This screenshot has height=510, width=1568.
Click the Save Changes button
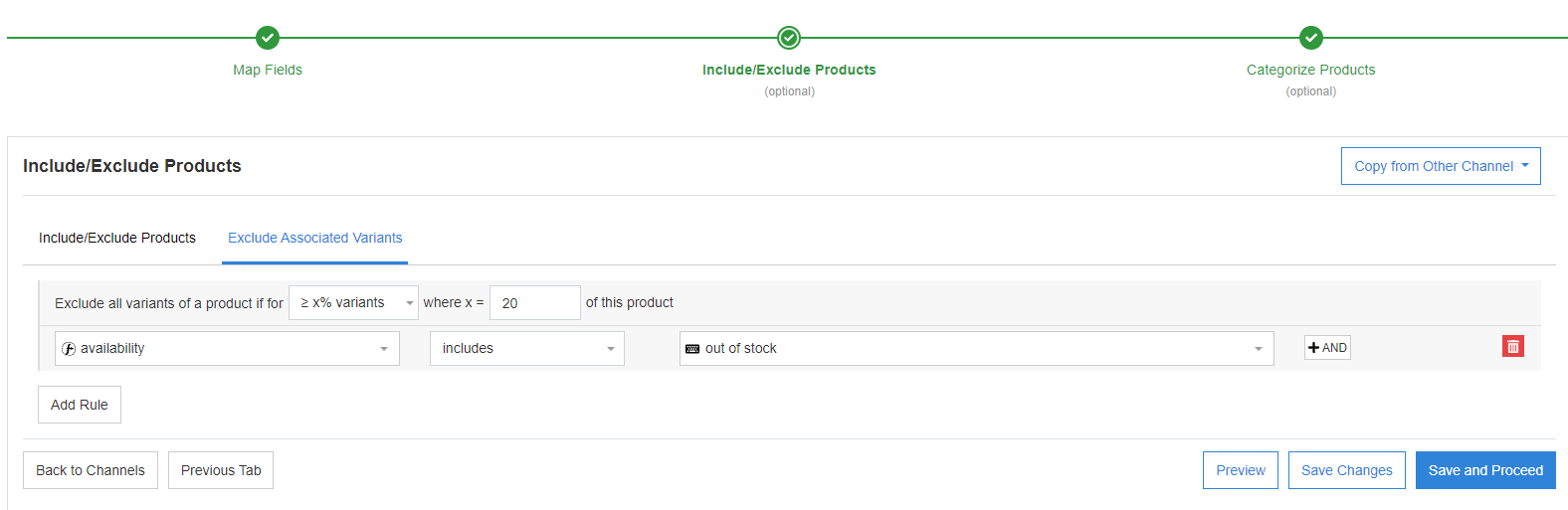point(1346,470)
